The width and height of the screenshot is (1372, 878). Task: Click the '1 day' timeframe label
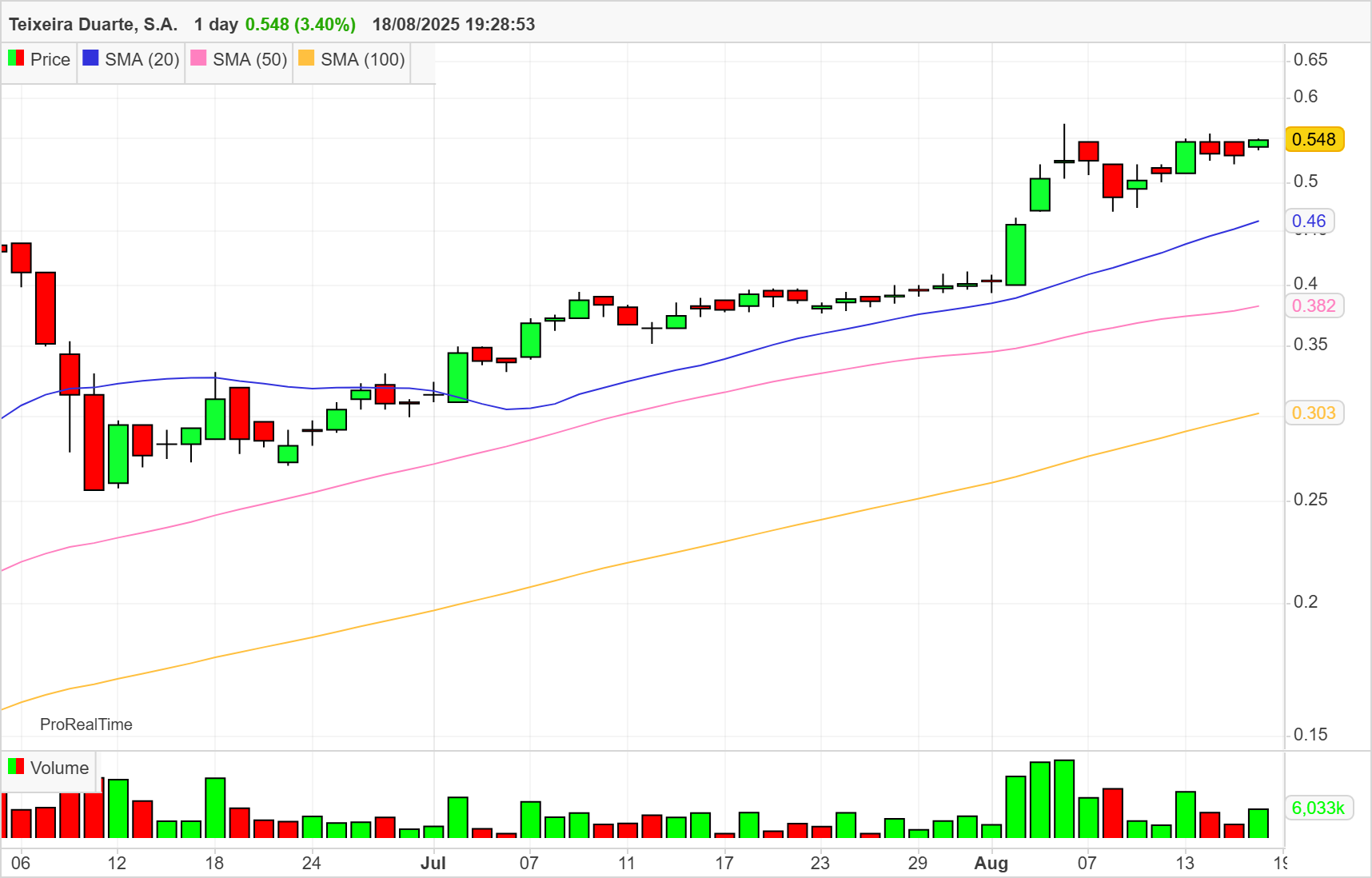click(x=216, y=25)
